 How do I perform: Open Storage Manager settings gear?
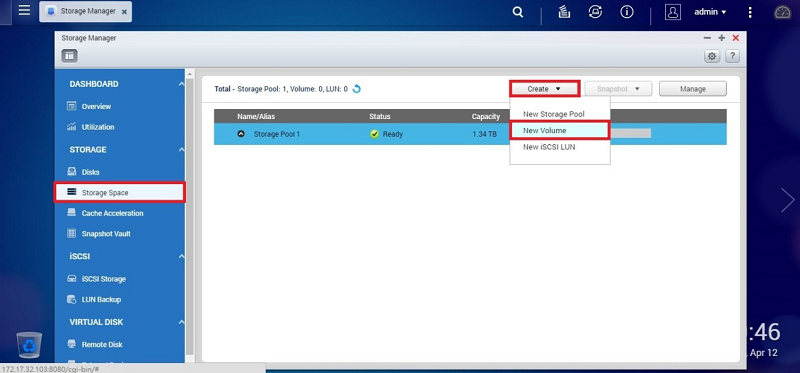pyautogui.click(x=712, y=56)
